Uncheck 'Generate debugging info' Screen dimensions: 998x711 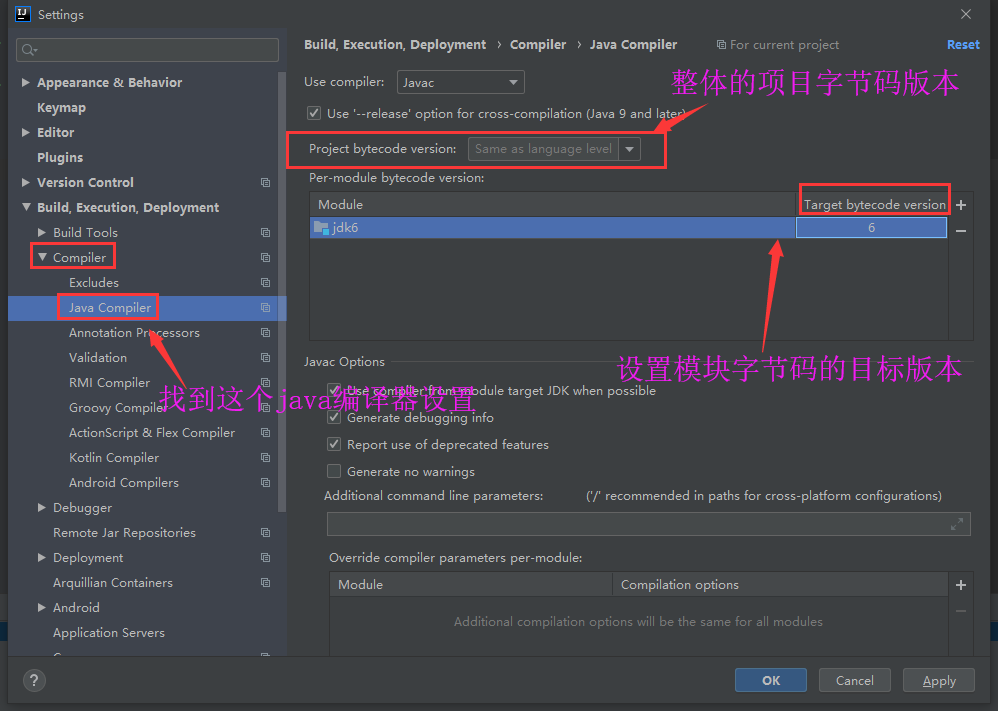point(334,417)
